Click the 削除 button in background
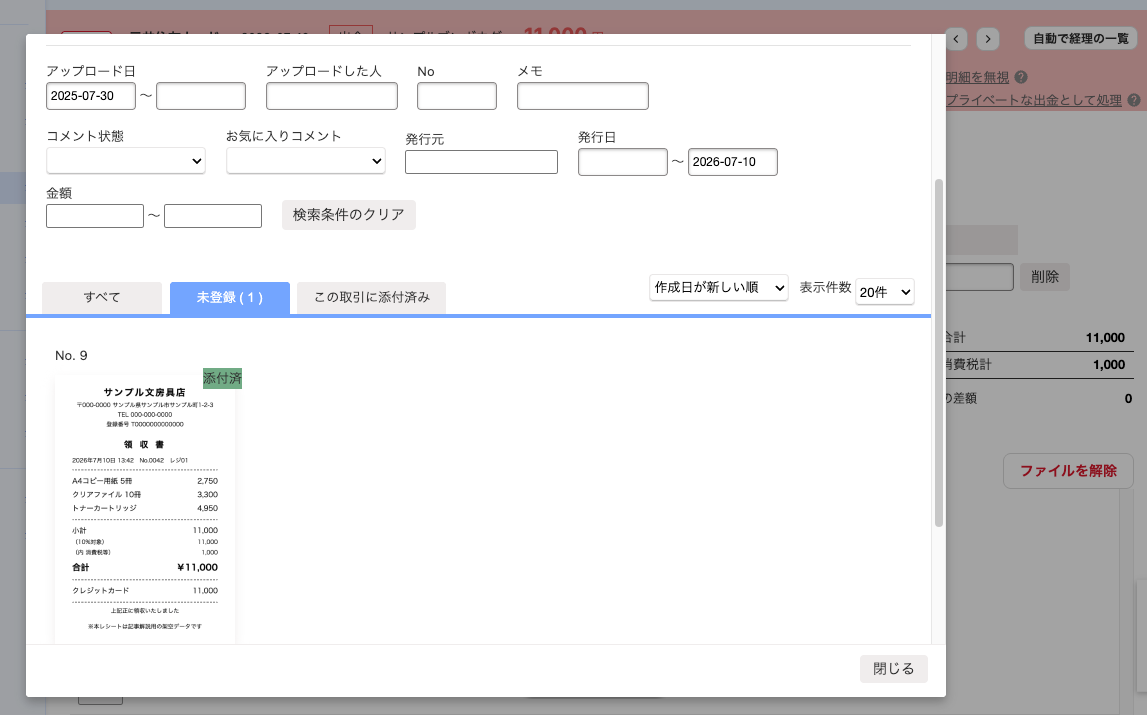Image resolution: width=1147 pixels, height=715 pixels. click(1045, 277)
